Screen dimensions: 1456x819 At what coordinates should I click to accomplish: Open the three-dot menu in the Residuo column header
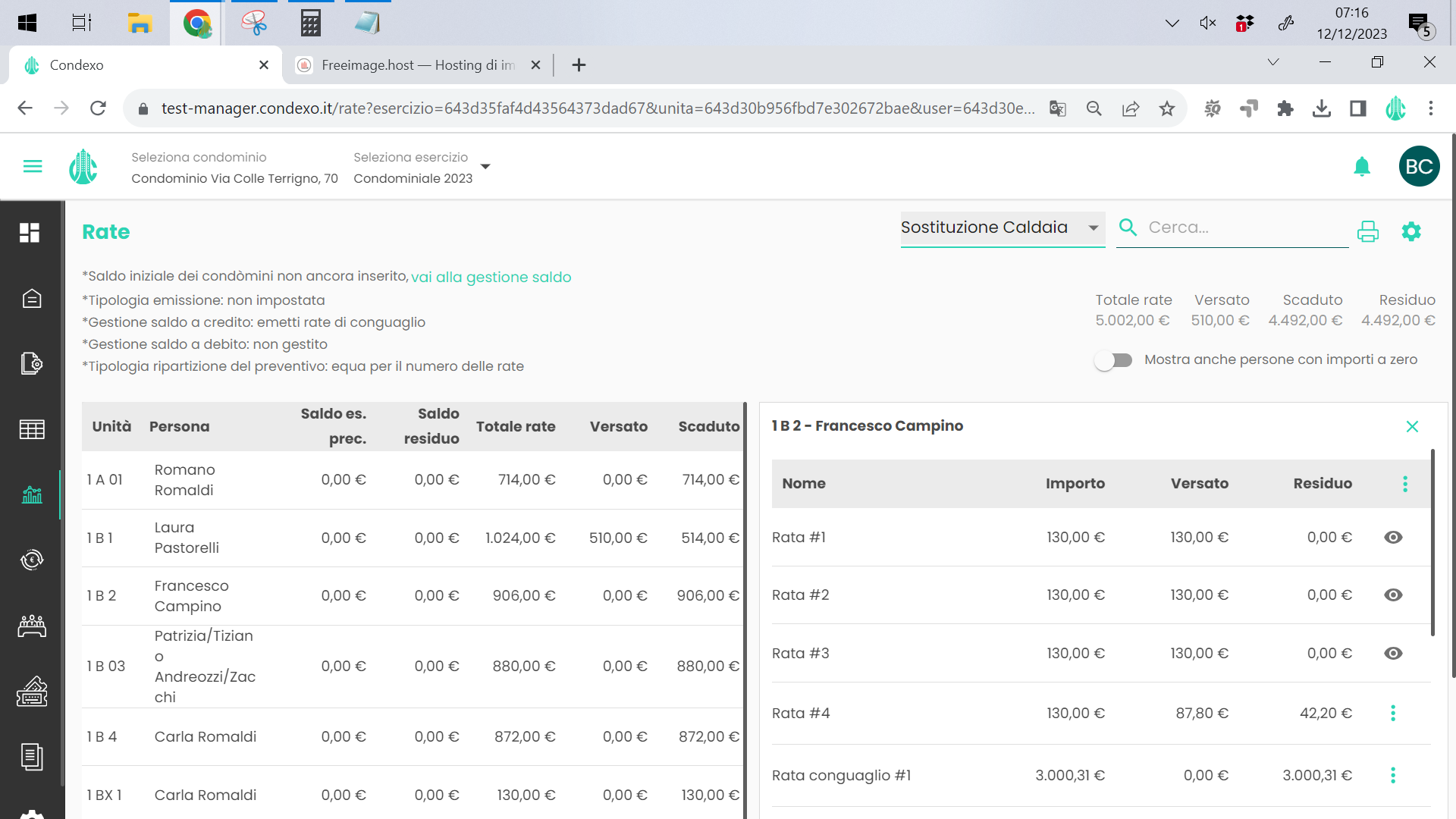pyautogui.click(x=1405, y=484)
